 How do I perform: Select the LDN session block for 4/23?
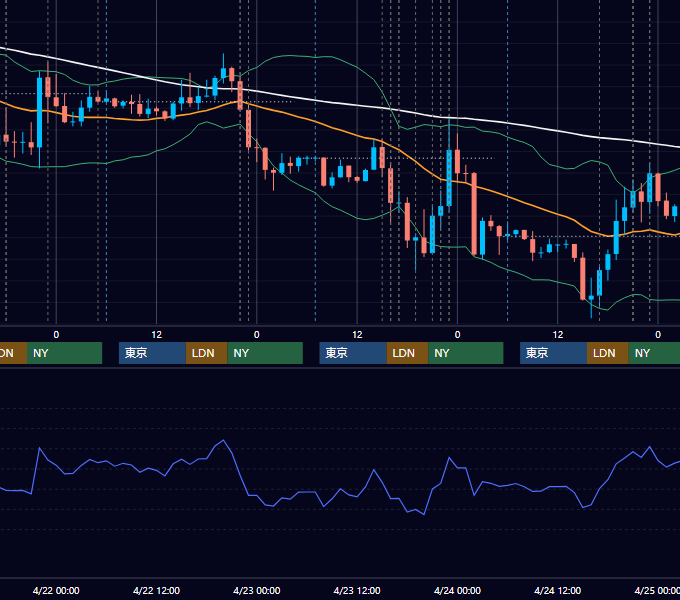(407, 353)
